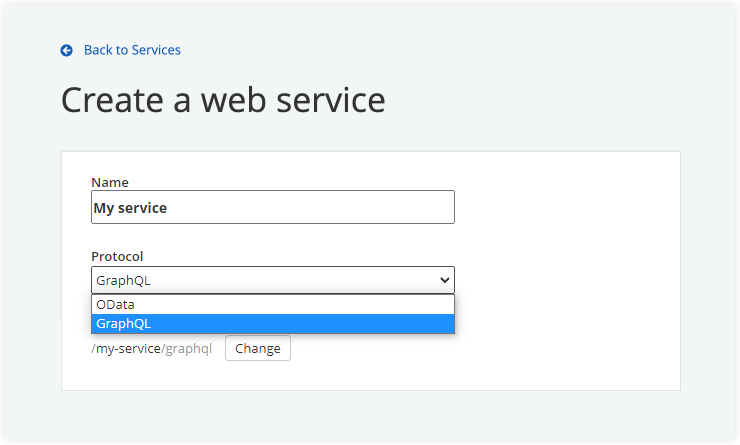
Task: Click the GraphQL value shown in Protocol box
Action: [x=121, y=281]
